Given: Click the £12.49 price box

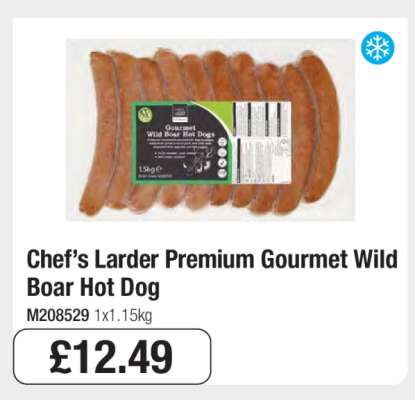Looking at the screenshot, I should [x=112, y=357].
